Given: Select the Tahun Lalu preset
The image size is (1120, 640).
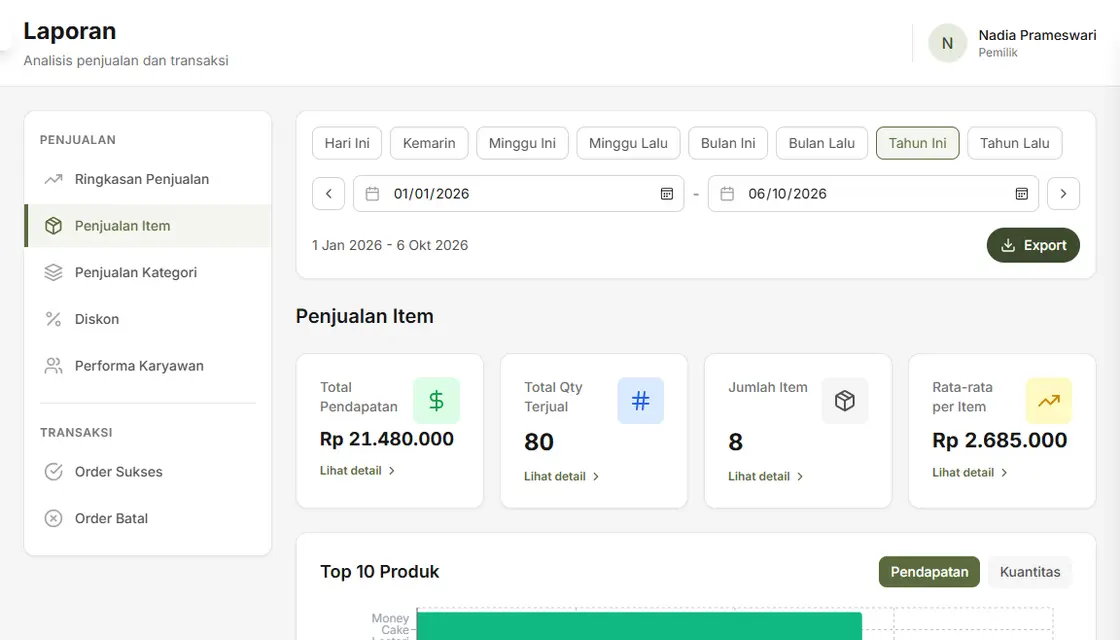Looking at the screenshot, I should [x=1014, y=143].
